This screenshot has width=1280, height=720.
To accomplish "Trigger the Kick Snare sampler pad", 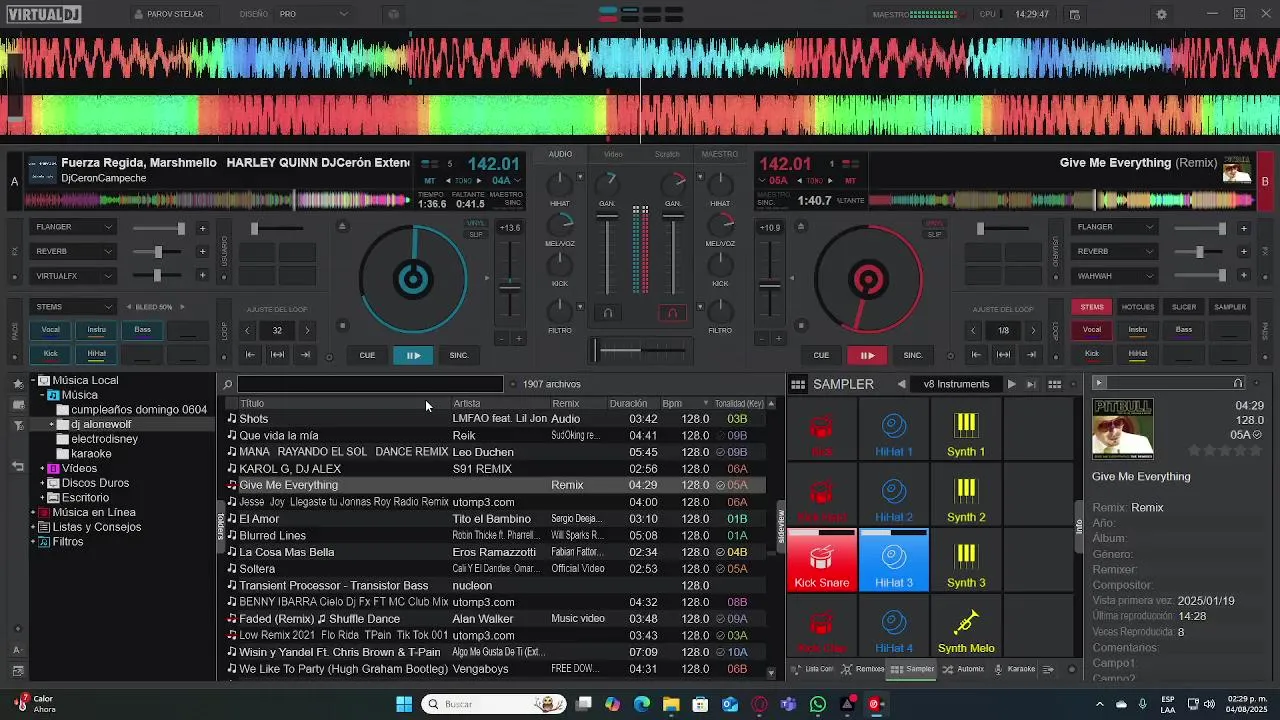I will (822, 561).
